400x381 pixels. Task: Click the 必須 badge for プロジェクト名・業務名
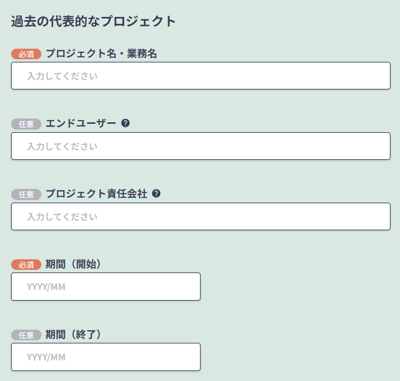(x=26, y=54)
